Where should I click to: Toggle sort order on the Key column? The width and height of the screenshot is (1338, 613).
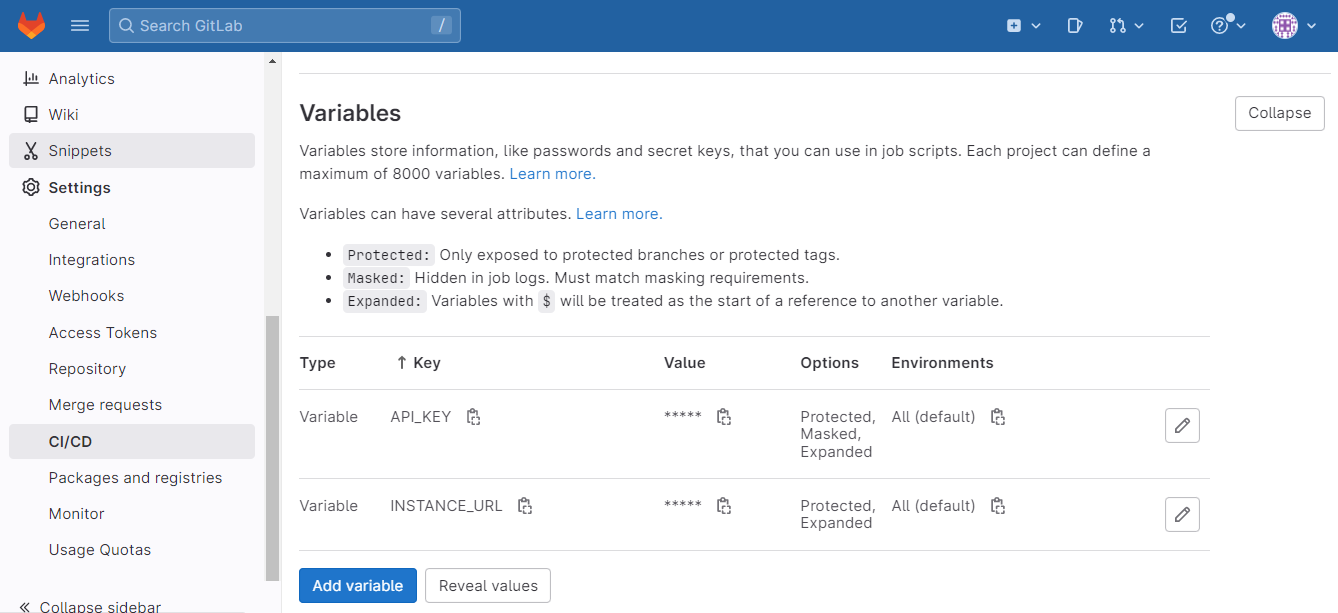[x=418, y=362]
